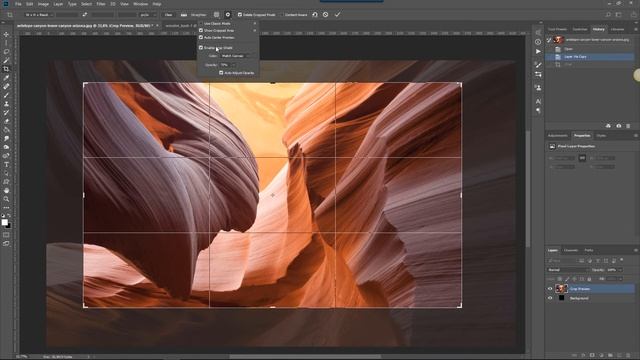The height and width of the screenshot is (360, 640).
Task: Open the layer Fill dropdown arrow
Action: 620,279
